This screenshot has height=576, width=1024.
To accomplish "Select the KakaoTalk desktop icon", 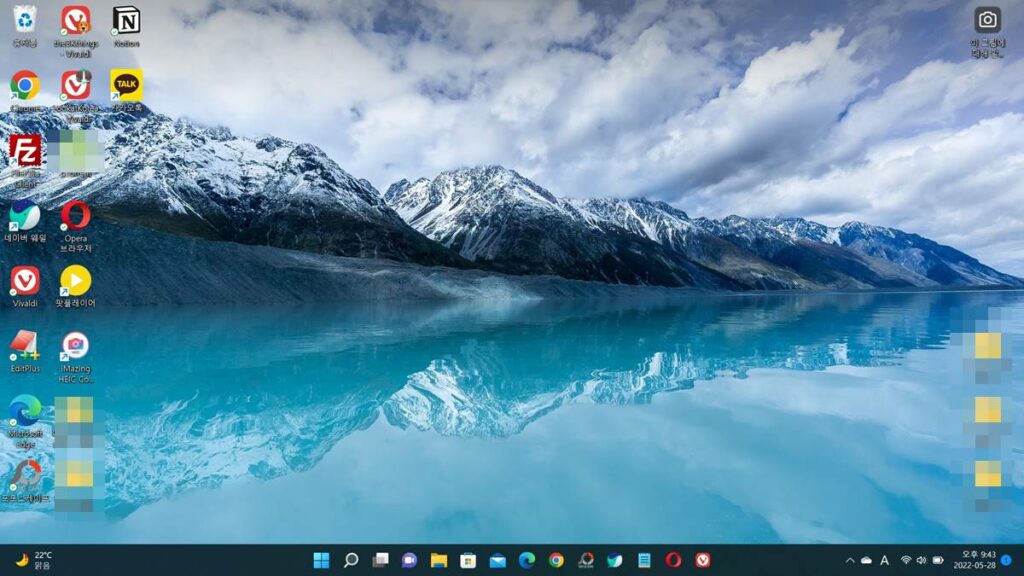I will [x=126, y=86].
